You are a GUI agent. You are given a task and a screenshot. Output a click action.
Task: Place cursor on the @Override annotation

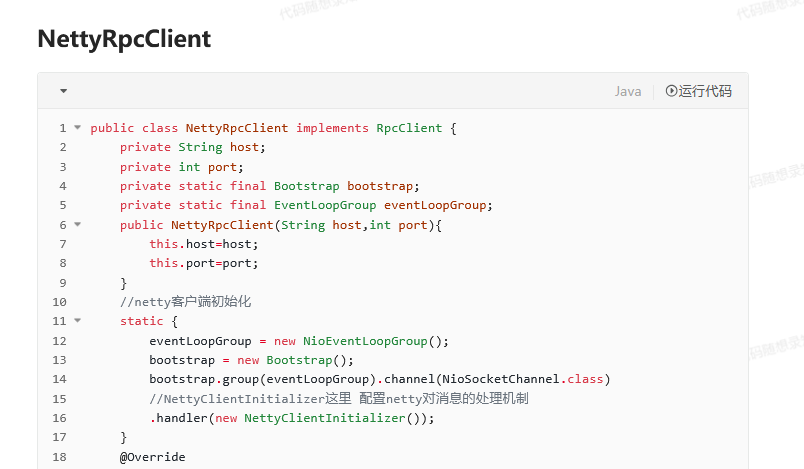(152, 457)
